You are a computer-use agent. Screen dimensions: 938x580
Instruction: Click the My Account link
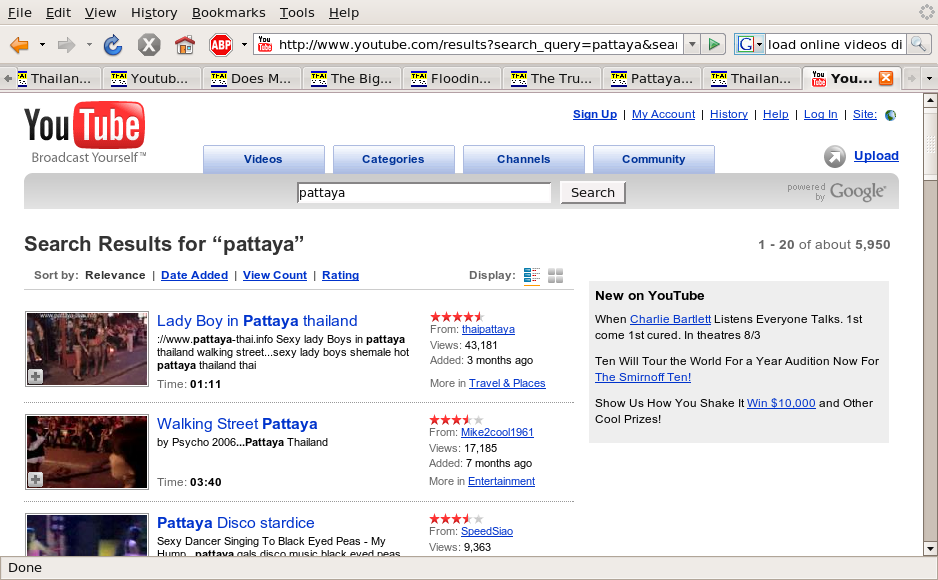(x=663, y=114)
